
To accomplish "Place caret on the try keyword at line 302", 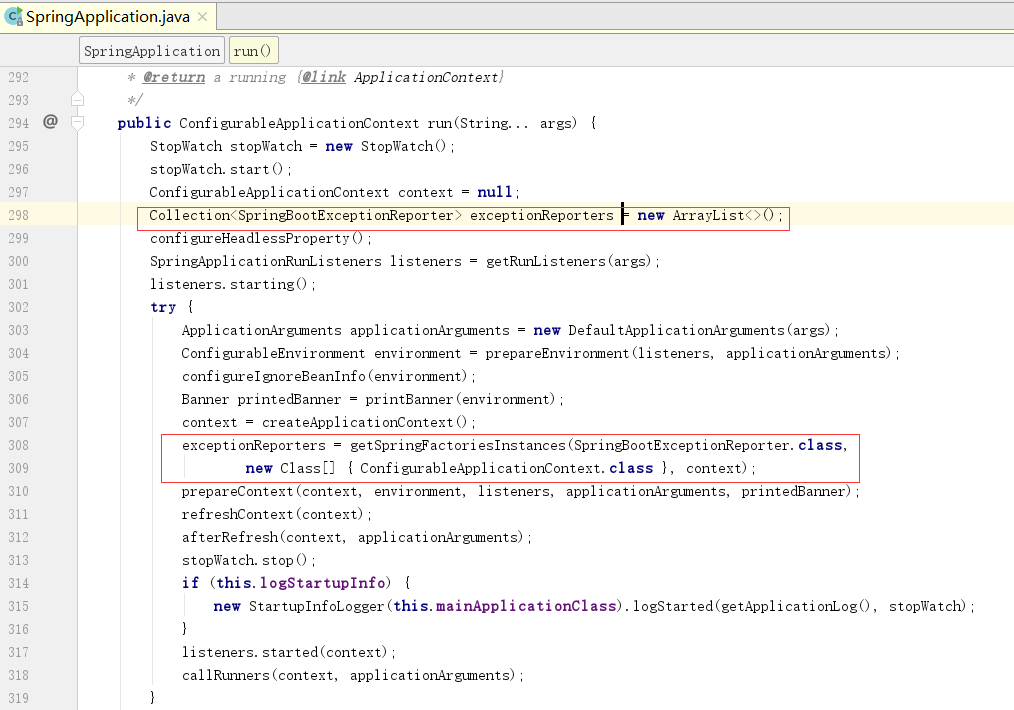I will click(162, 307).
